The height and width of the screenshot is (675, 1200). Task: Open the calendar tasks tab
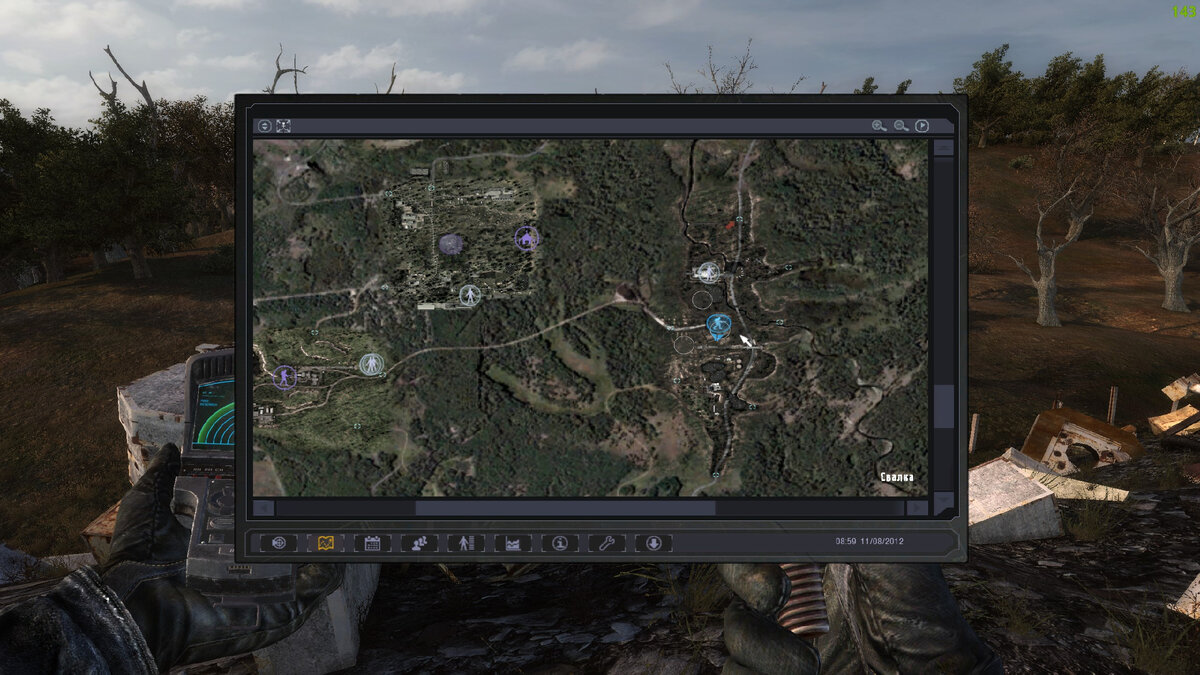(x=373, y=543)
